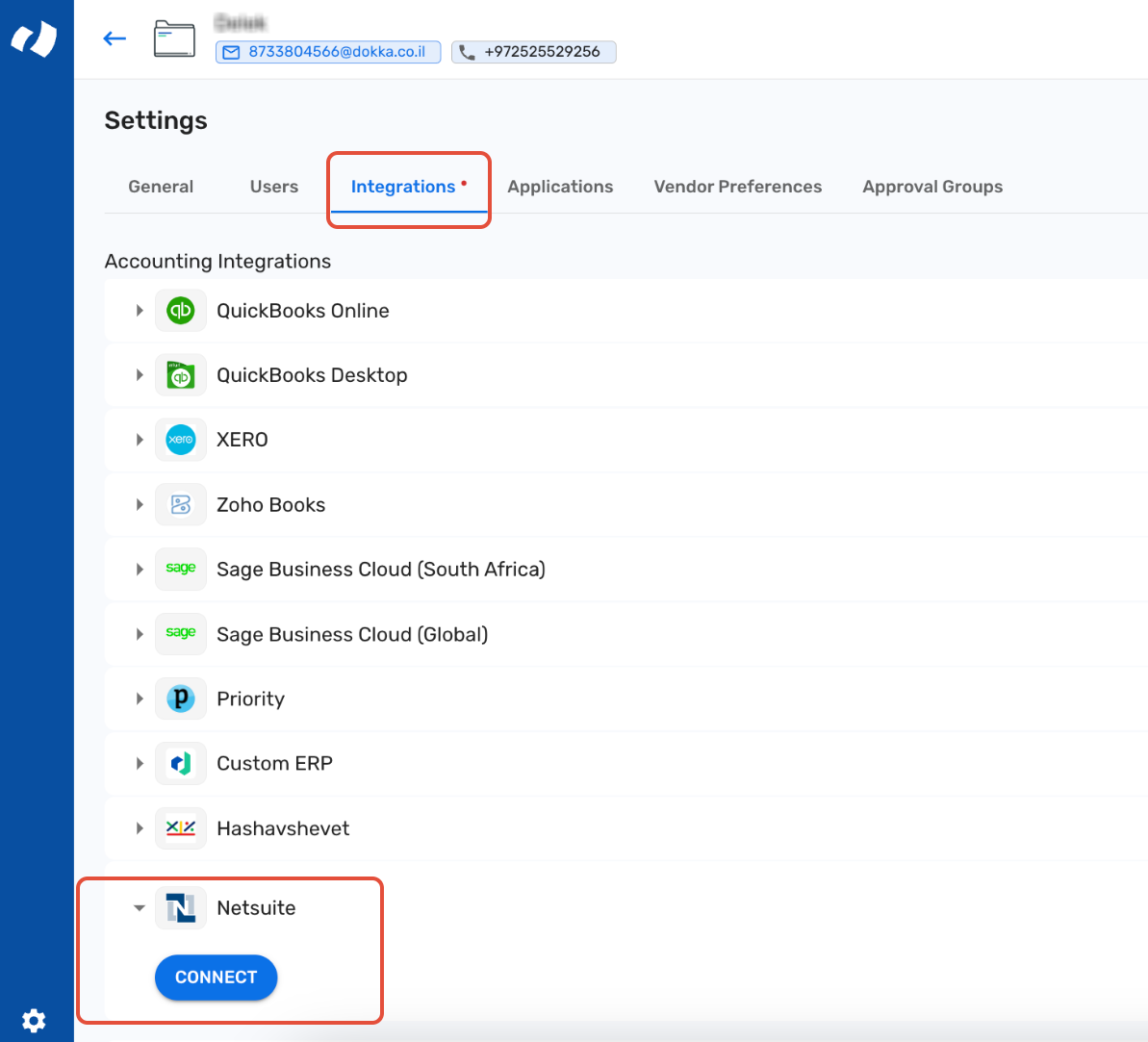The height and width of the screenshot is (1042, 1148).
Task: Expand the Priority integration row
Action: click(x=140, y=699)
